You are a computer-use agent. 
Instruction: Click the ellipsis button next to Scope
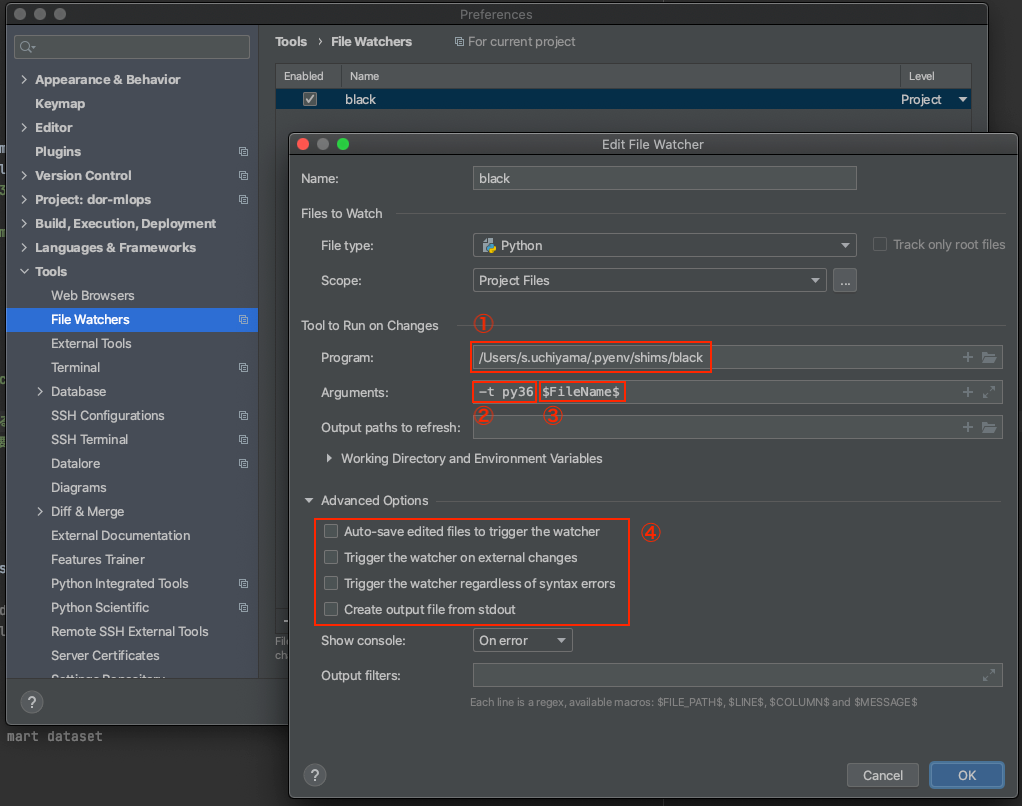tap(845, 280)
